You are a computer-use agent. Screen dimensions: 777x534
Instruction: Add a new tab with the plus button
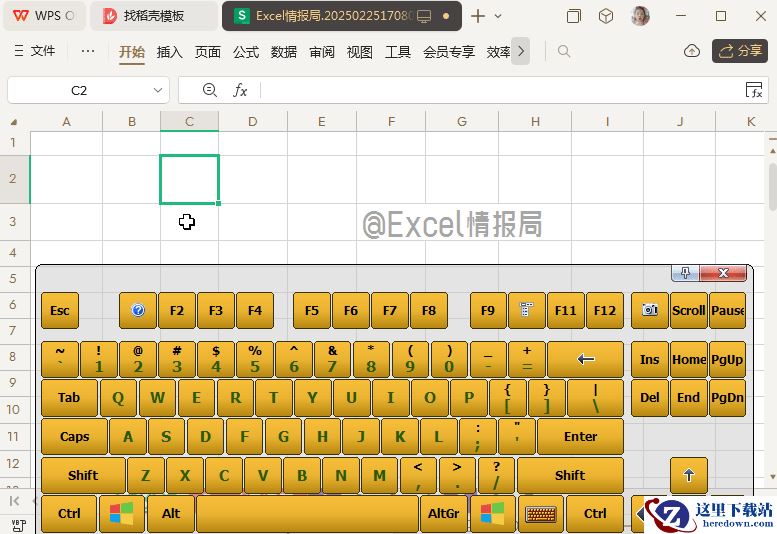coord(478,16)
